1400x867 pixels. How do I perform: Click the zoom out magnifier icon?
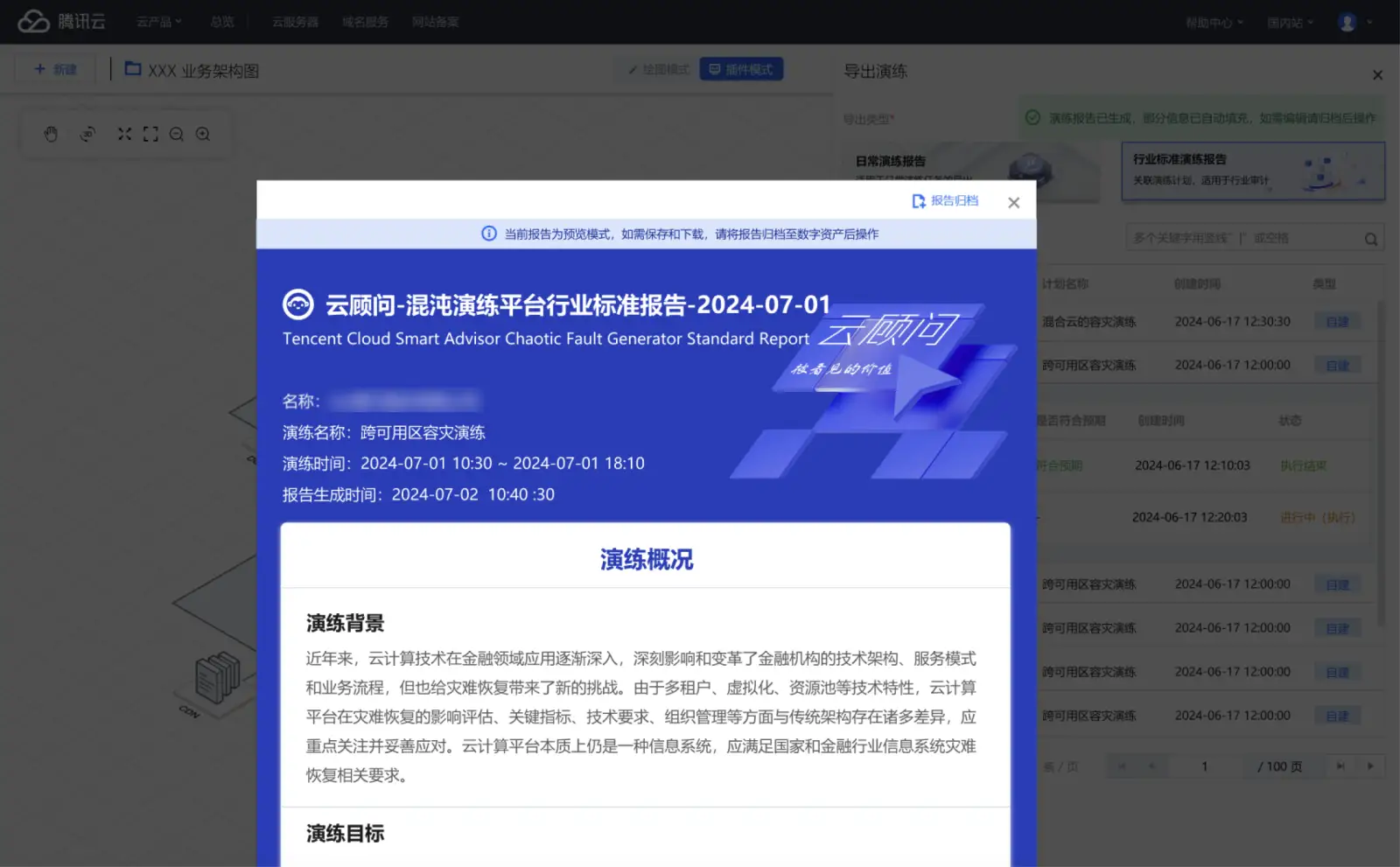pos(177,134)
